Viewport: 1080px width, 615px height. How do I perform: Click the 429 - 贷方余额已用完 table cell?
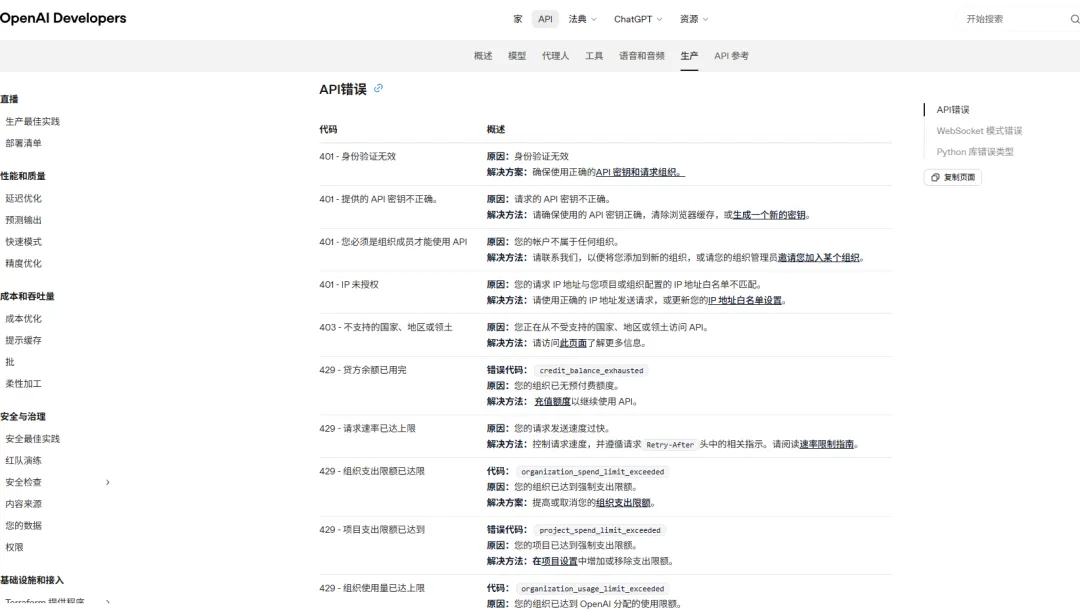pyautogui.click(x=362, y=370)
